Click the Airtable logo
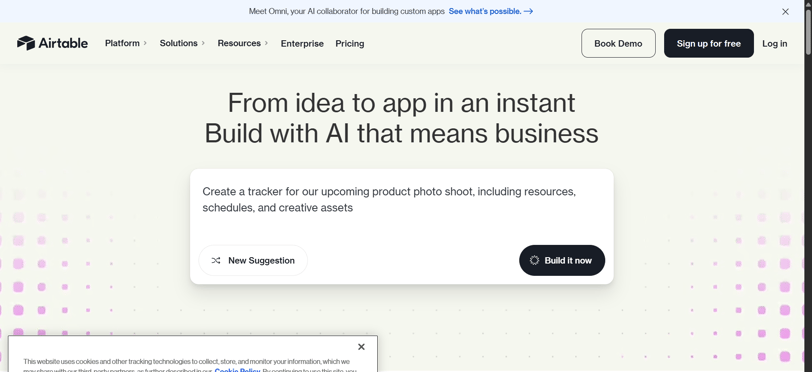 point(52,44)
